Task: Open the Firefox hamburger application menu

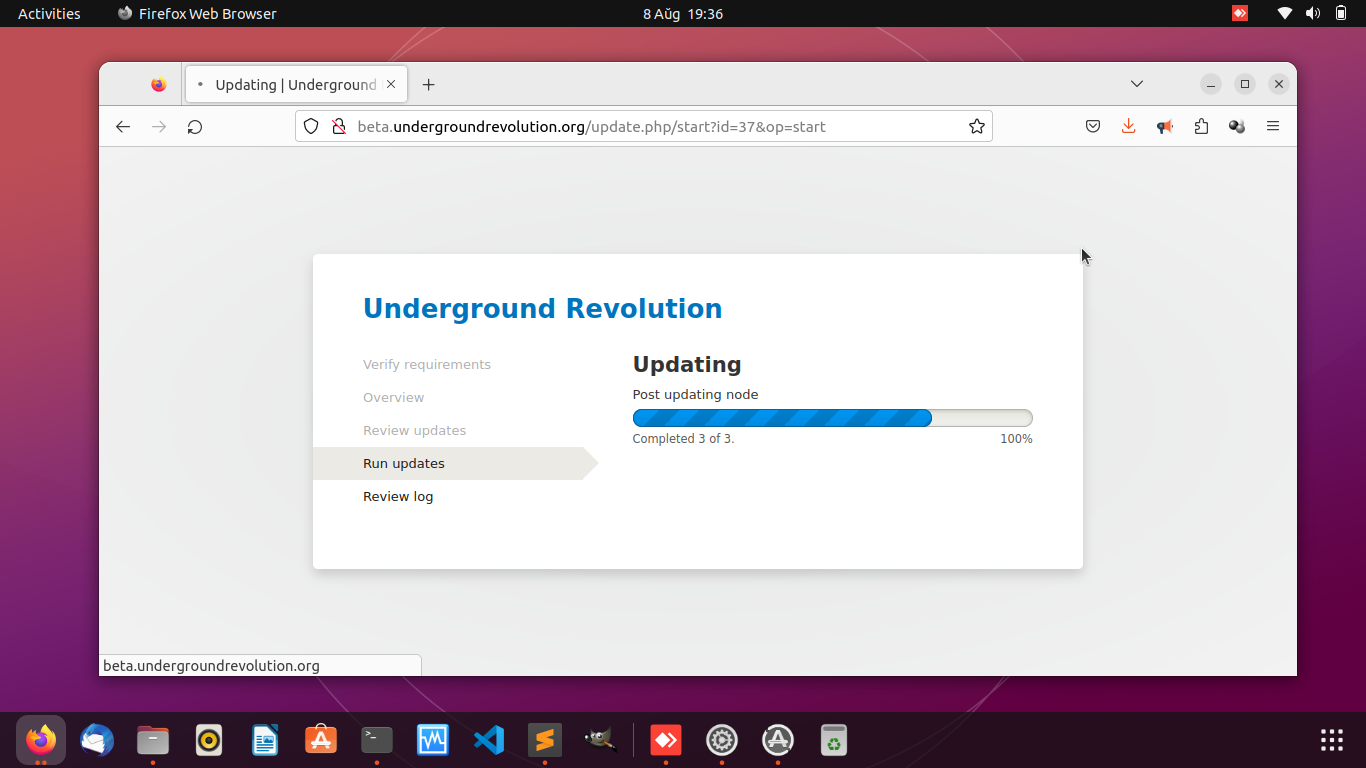Action: (1273, 127)
